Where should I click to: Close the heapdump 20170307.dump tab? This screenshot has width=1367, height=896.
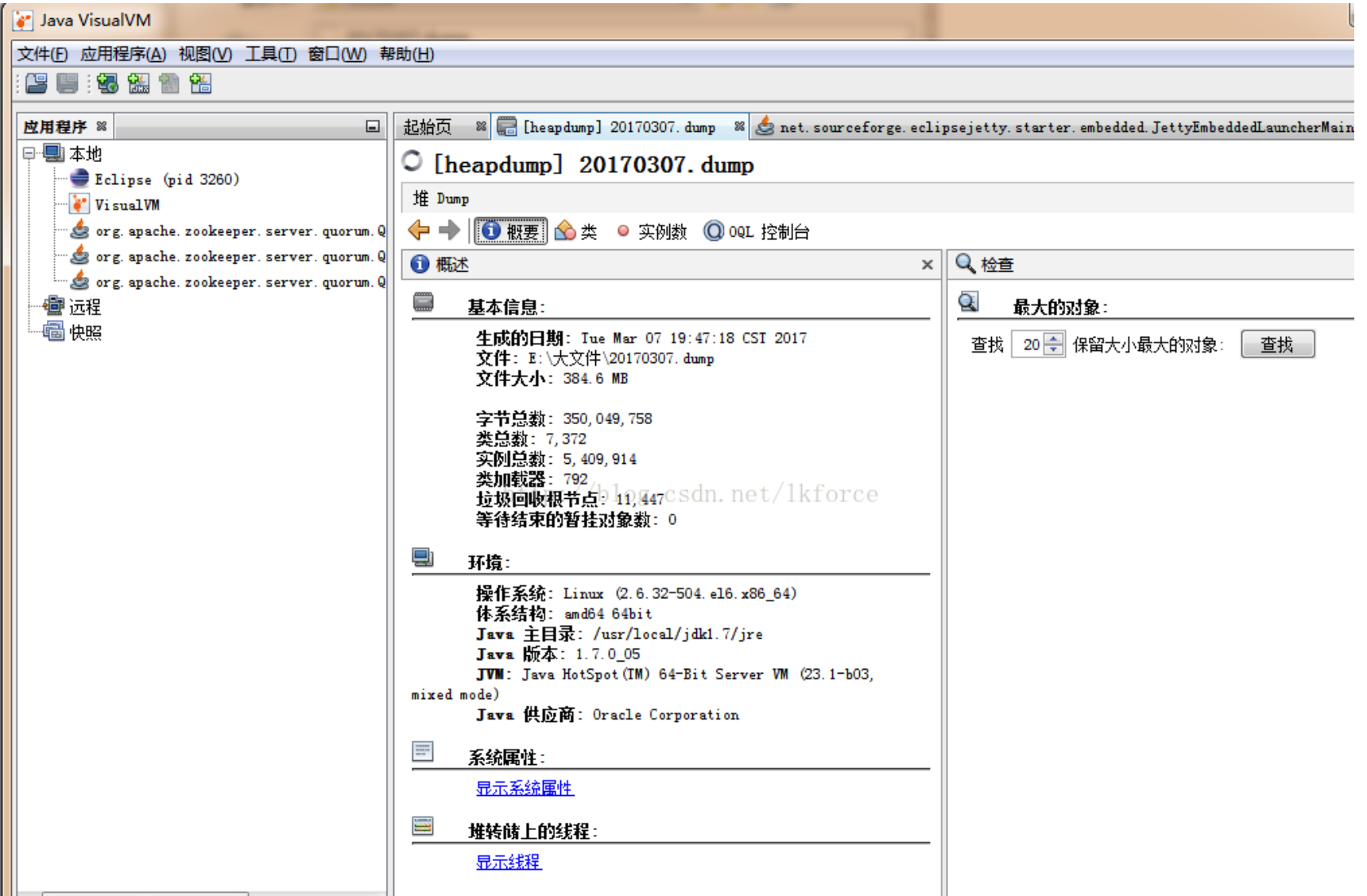739,126
